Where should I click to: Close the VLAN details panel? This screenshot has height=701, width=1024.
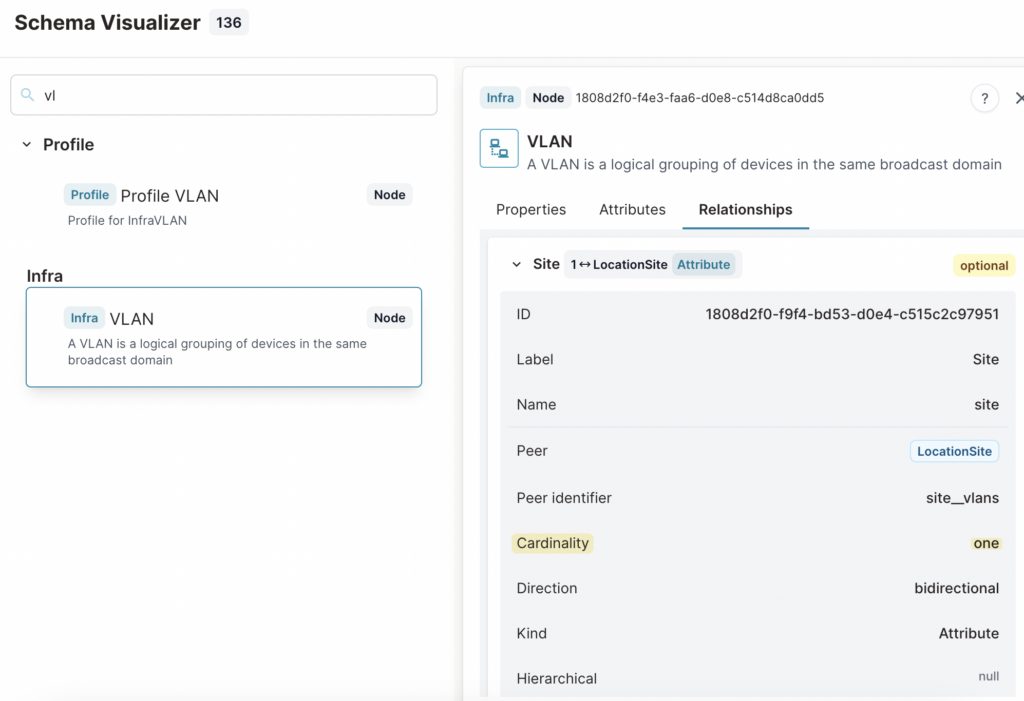coord(1019,98)
